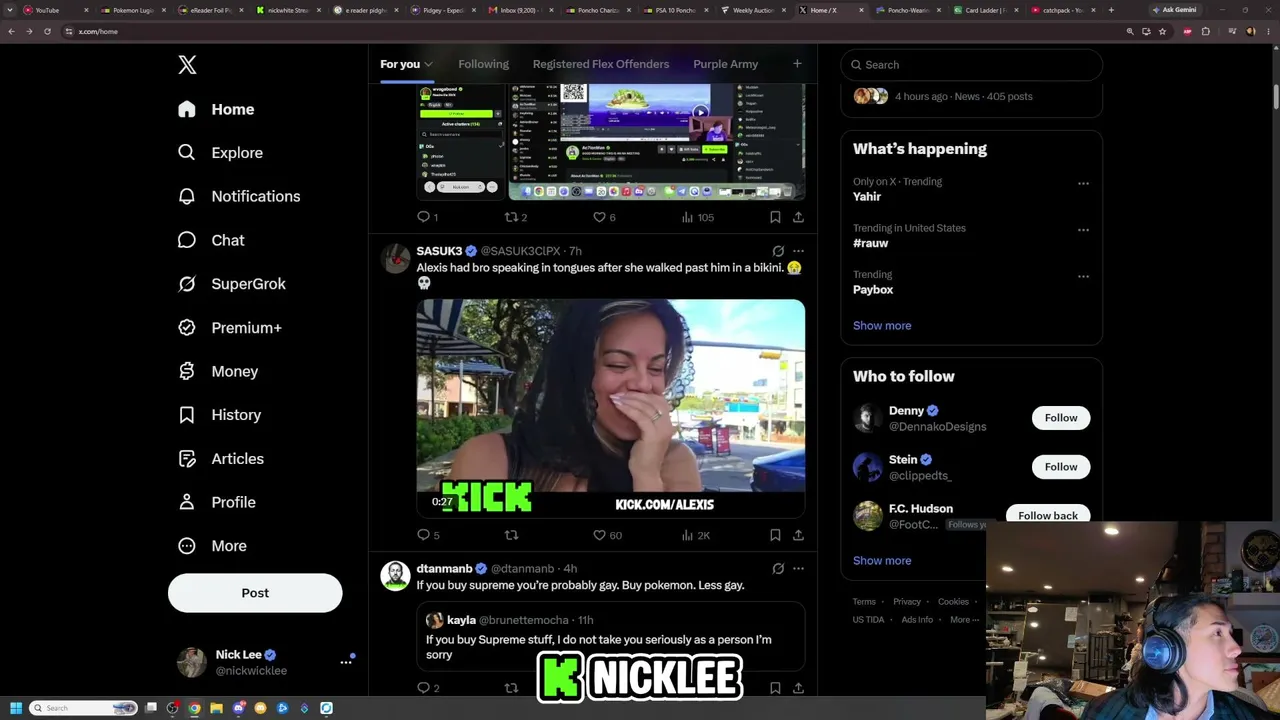The height and width of the screenshot is (720, 1280).
Task: Open more options for Yahir trend
Action: [1083, 183]
